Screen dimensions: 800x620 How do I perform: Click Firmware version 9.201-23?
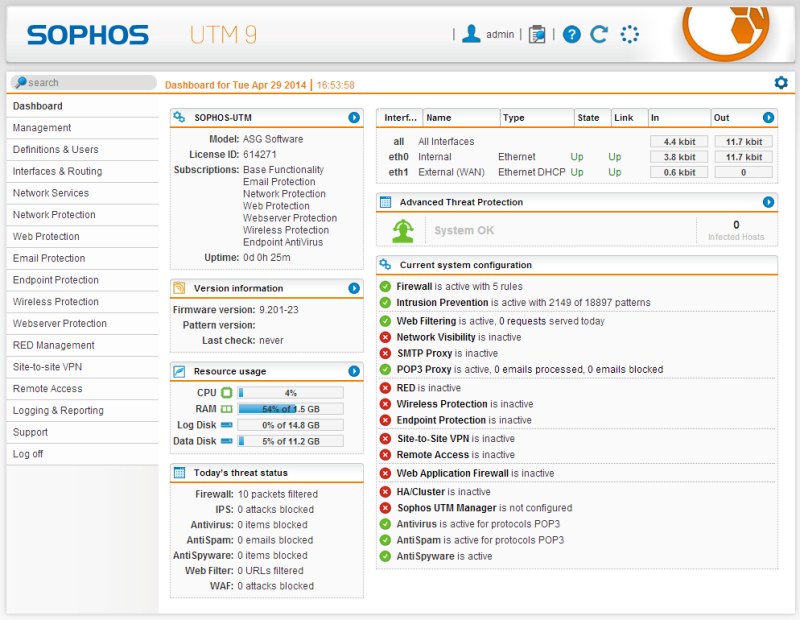coord(279,310)
